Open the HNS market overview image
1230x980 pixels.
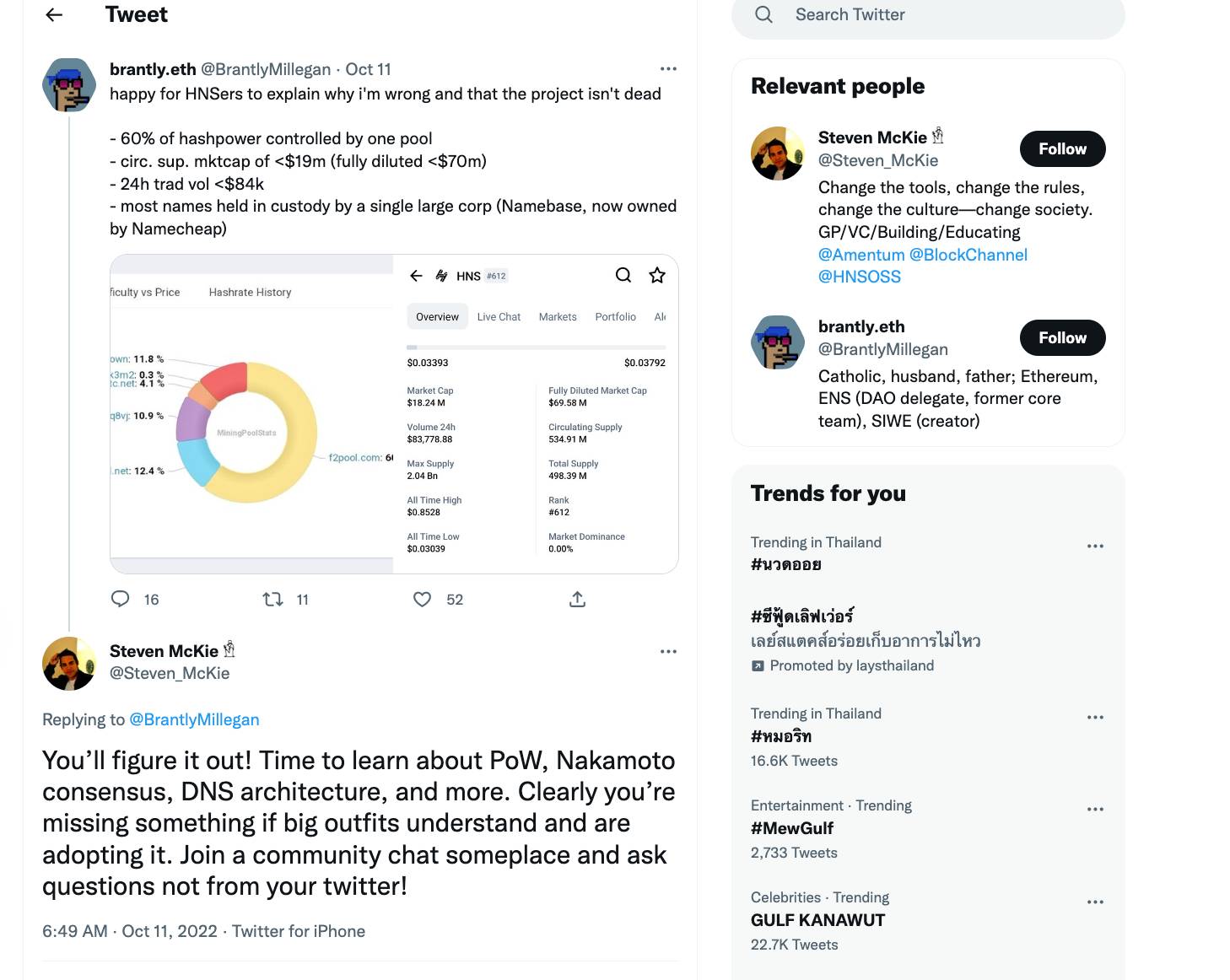[536, 414]
